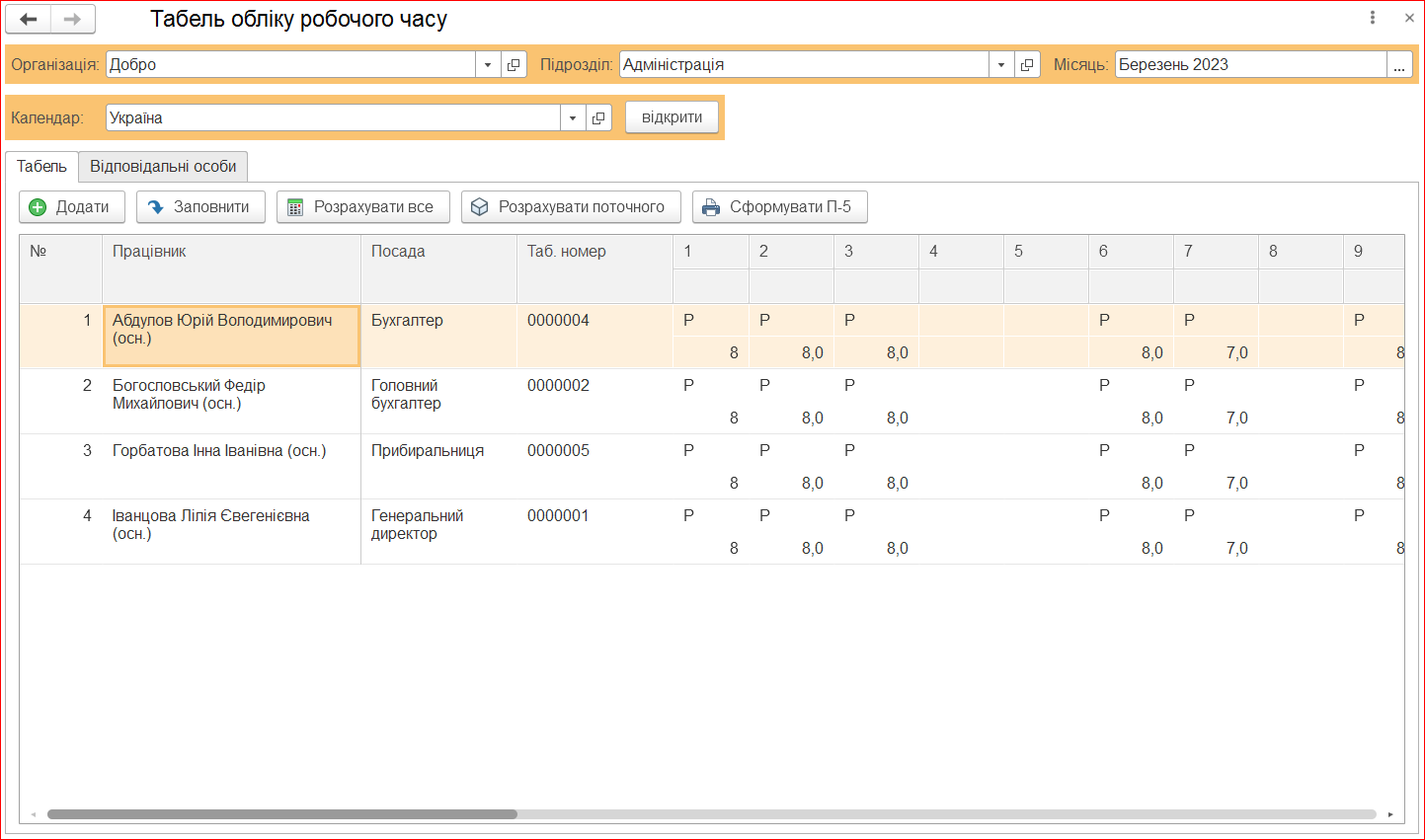Click the Посада column header
The image size is (1425, 840).
tap(438, 268)
